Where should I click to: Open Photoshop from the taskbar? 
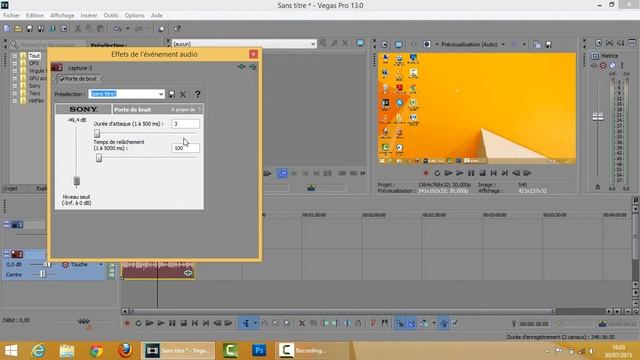pos(259,351)
